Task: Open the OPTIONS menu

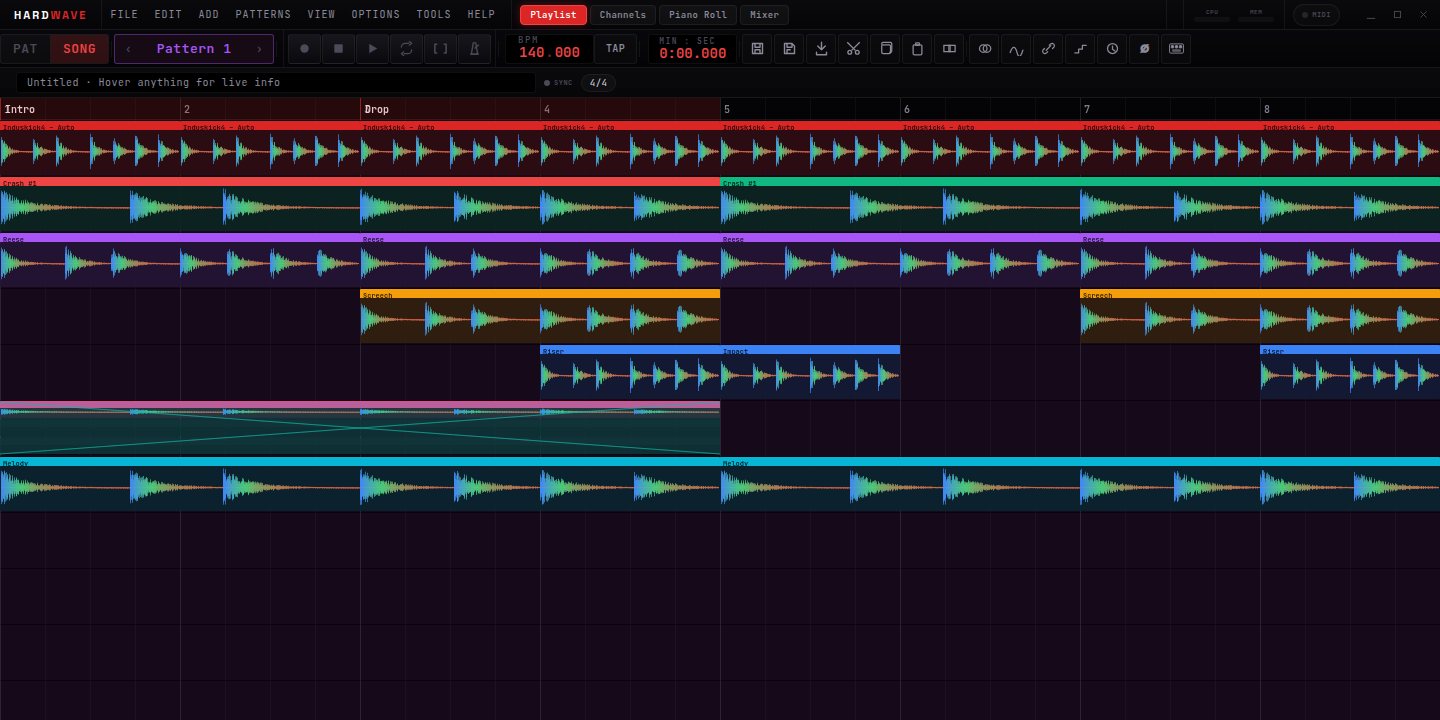Action: click(375, 15)
